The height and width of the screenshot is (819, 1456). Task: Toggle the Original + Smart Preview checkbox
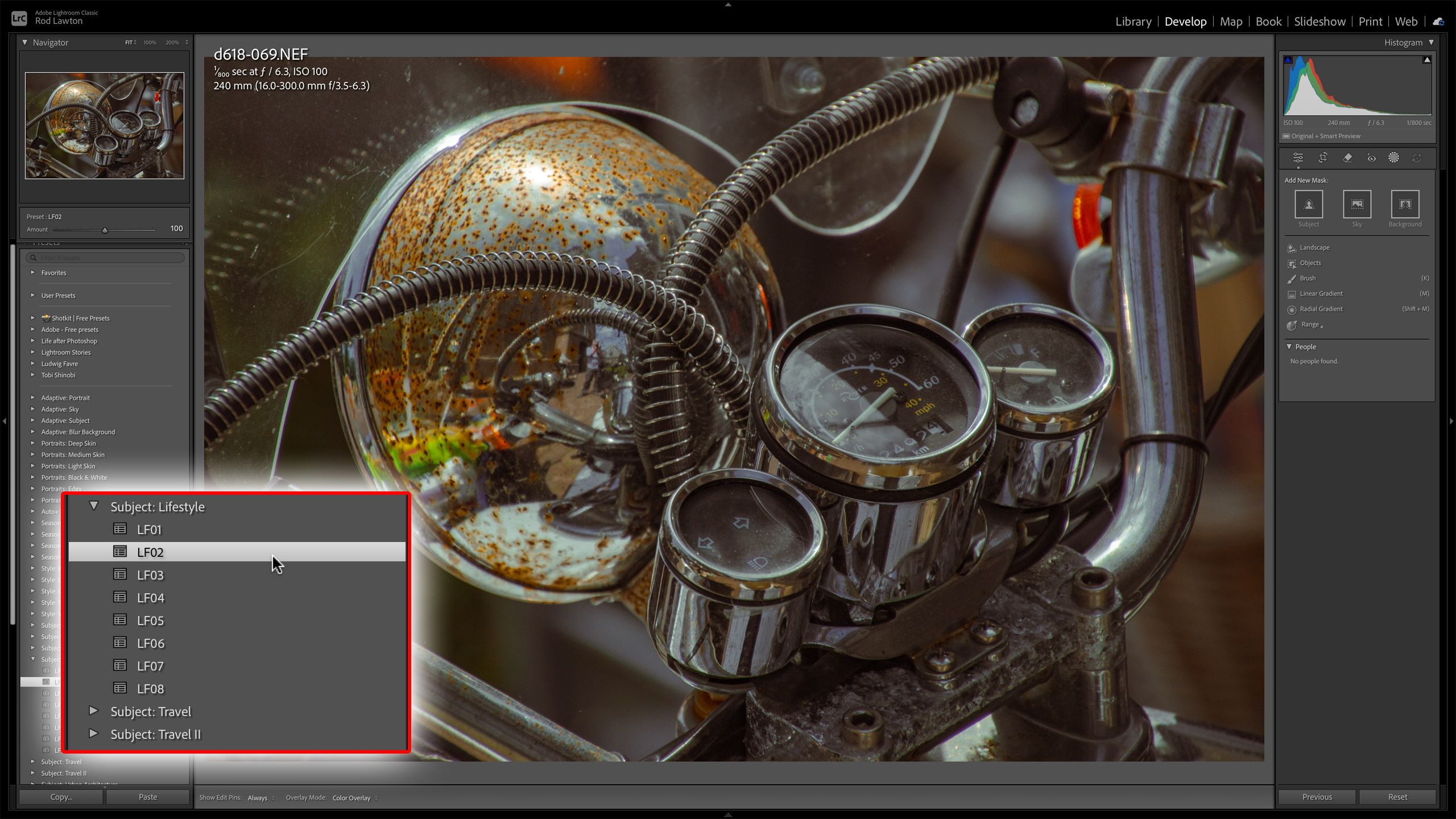[1287, 136]
